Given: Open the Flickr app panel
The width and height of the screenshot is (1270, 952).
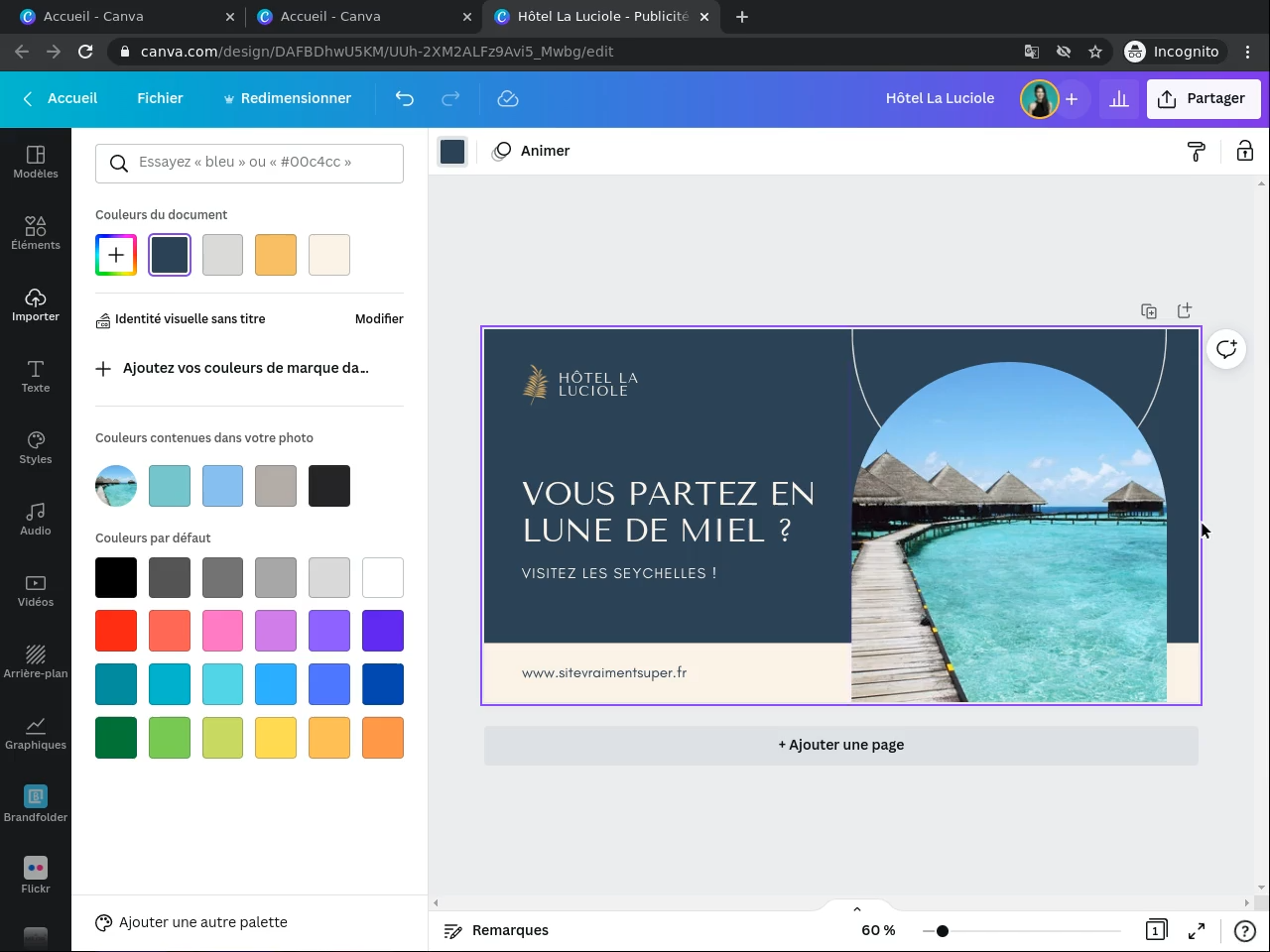Looking at the screenshot, I should point(36,877).
